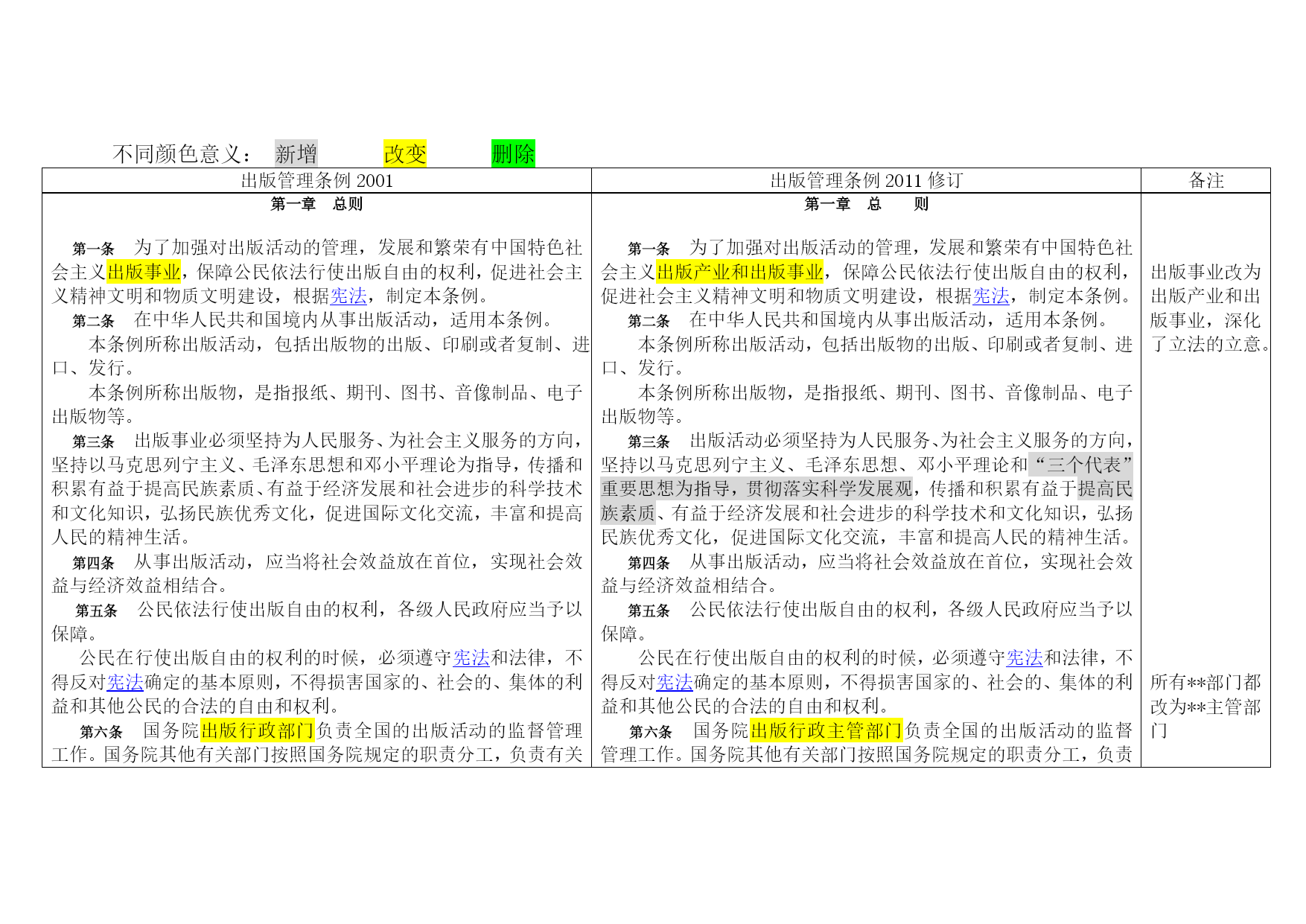Click yellow-highlighted 出版产业和出版事业 in the 2011 column
This screenshot has height=924, width=1306.
(x=740, y=272)
